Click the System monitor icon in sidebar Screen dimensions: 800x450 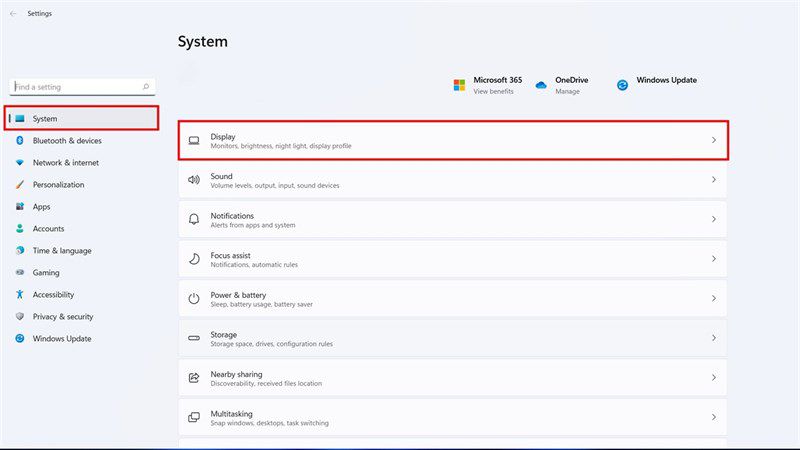point(20,118)
